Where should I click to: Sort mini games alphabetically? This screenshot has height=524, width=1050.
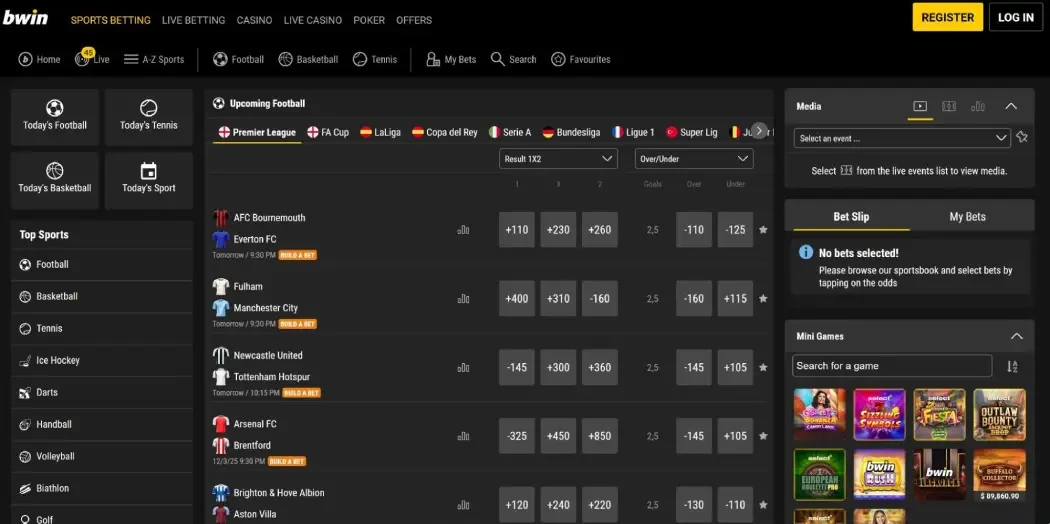pos(1012,366)
